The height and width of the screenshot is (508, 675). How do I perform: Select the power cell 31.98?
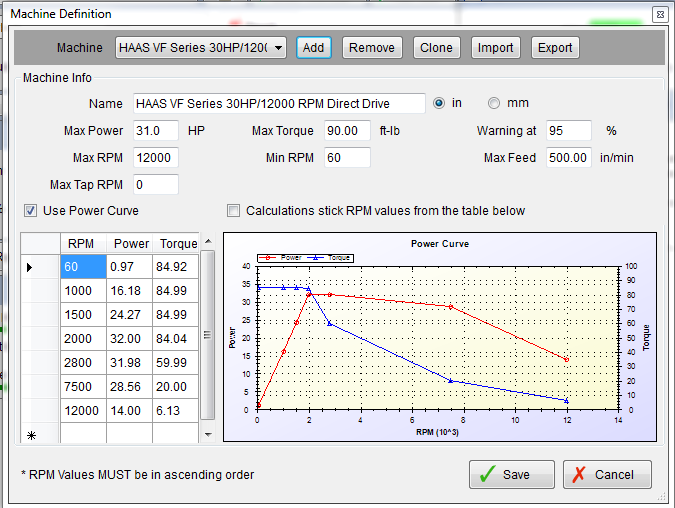tap(129, 362)
